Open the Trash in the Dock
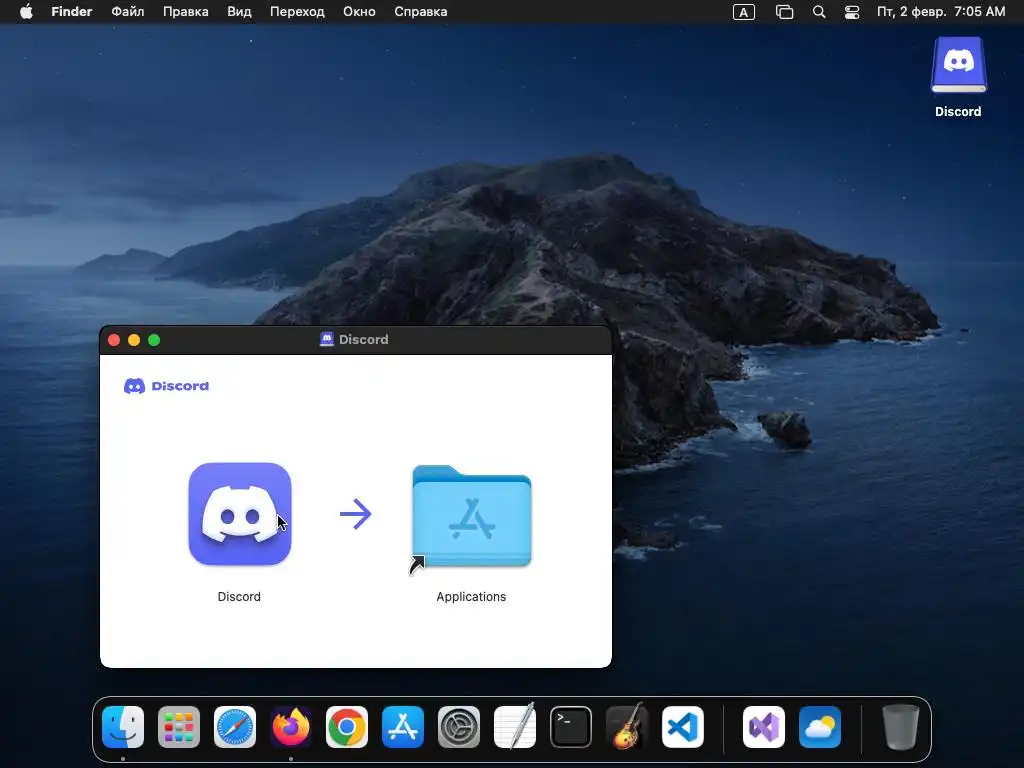Screen dimensions: 1024x768 tap(901, 727)
